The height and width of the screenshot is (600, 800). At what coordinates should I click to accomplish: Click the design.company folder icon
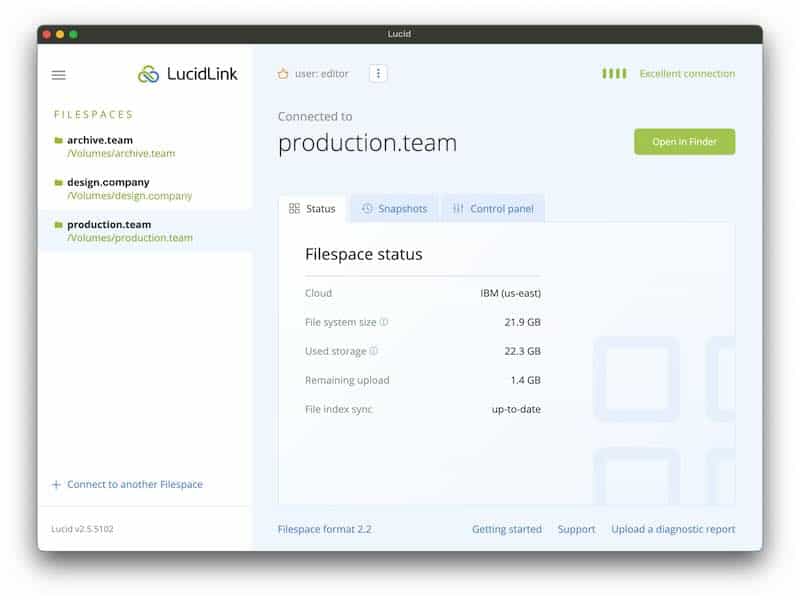pyautogui.click(x=58, y=183)
